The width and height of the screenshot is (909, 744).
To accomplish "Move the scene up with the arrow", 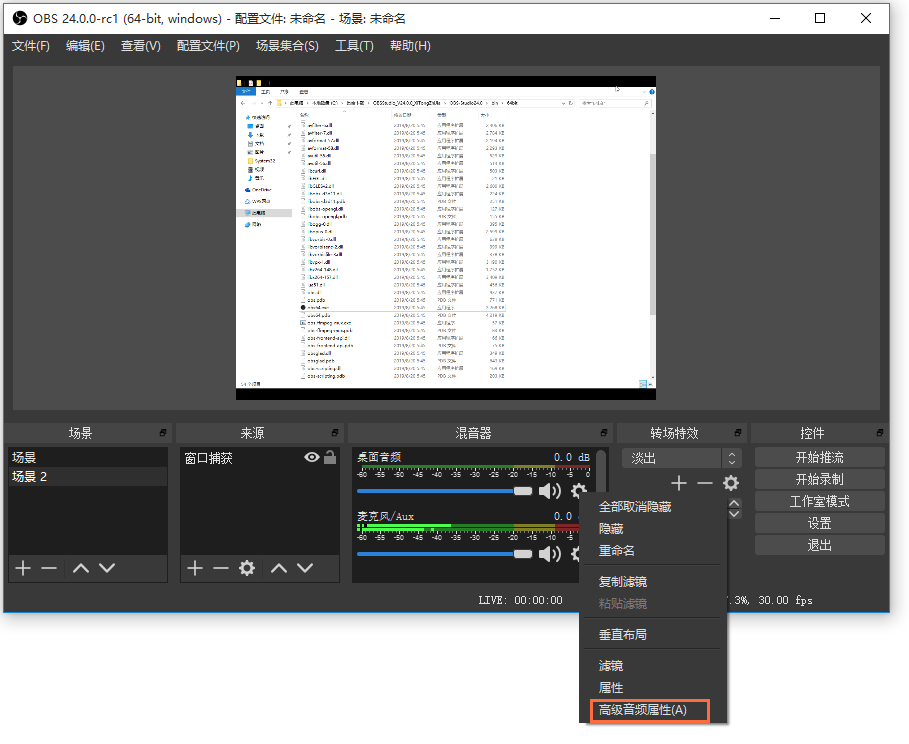I will (81, 568).
